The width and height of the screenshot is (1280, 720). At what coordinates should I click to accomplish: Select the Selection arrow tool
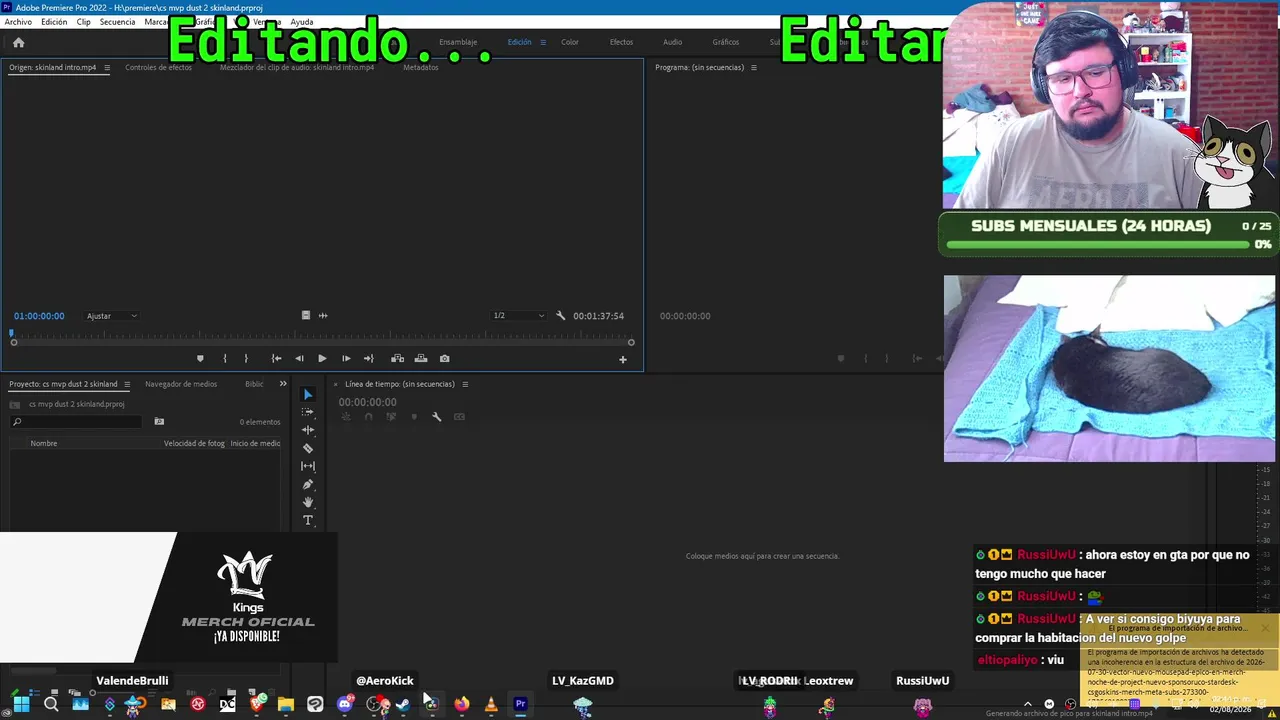(308, 394)
